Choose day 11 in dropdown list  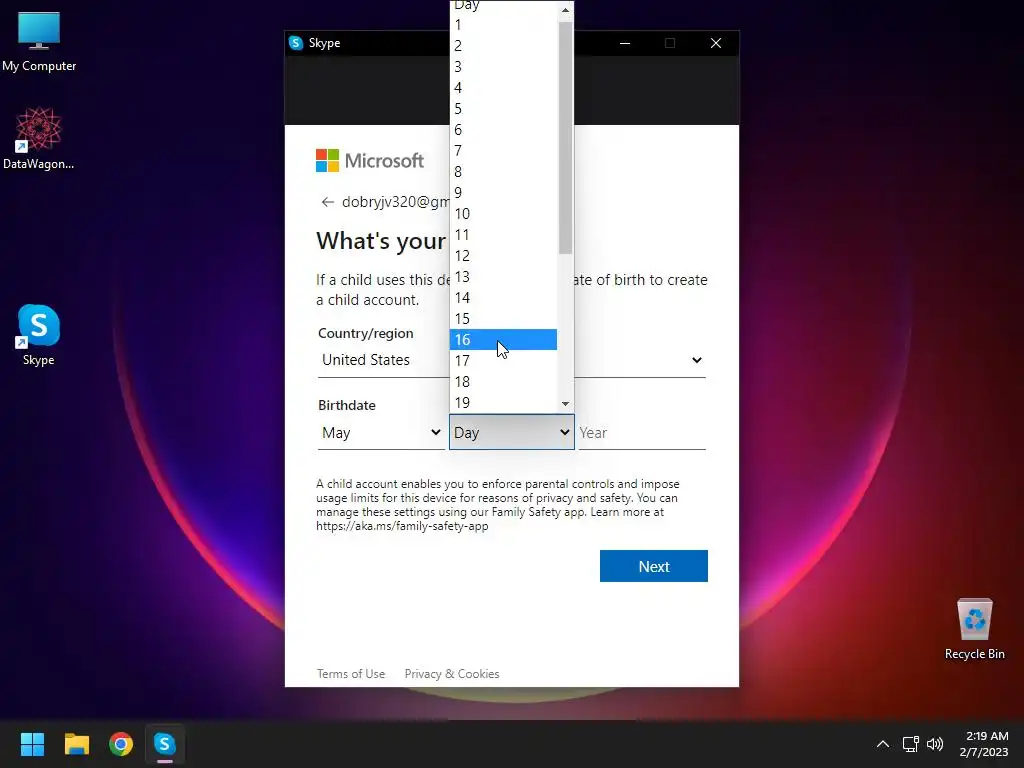tap(503, 234)
